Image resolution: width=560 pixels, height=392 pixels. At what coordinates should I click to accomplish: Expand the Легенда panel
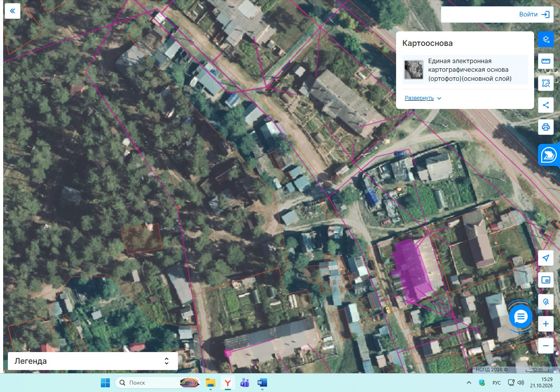pyautogui.click(x=93, y=361)
